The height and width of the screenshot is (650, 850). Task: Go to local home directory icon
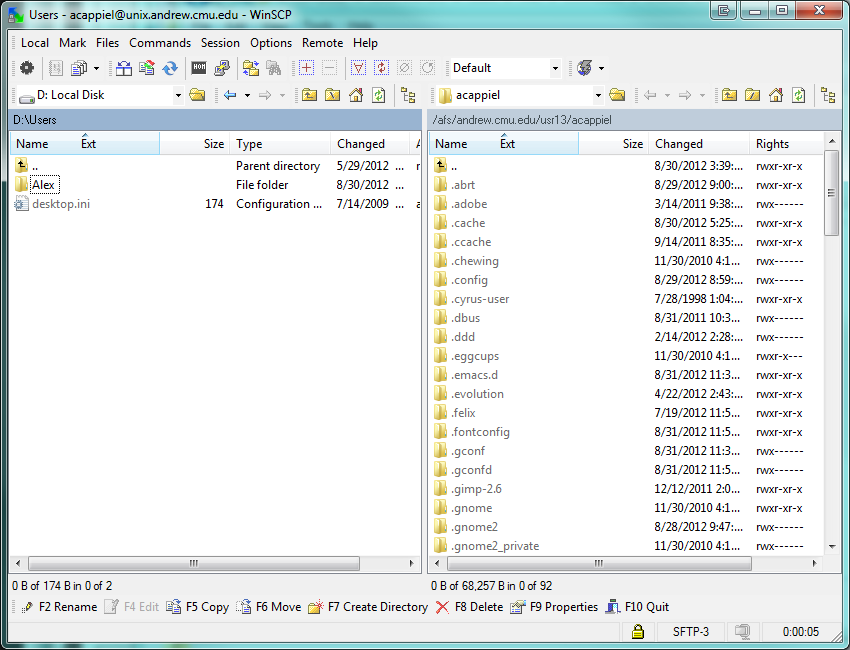click(356, 95)
